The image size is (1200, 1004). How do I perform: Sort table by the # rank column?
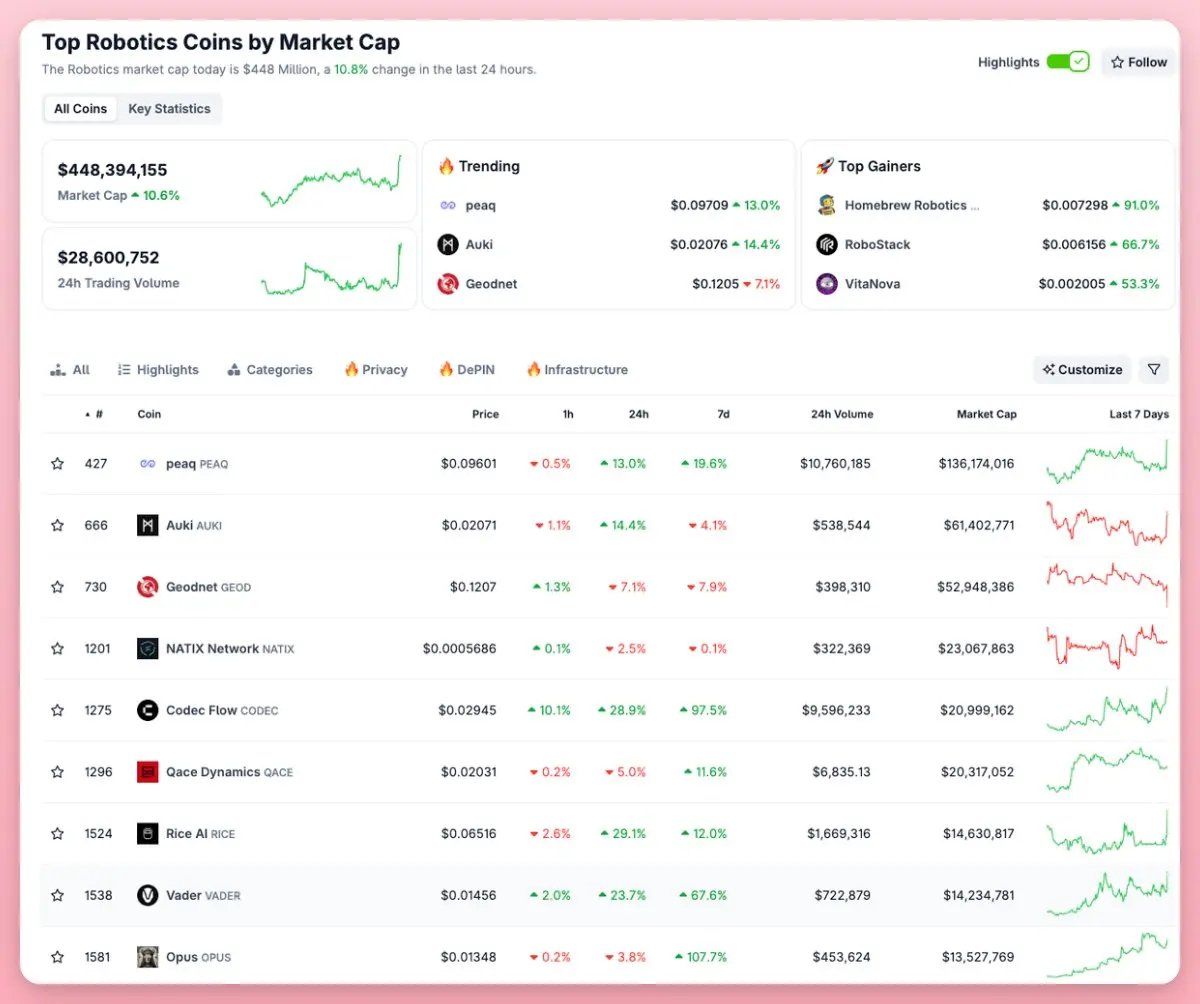point(97,414)
